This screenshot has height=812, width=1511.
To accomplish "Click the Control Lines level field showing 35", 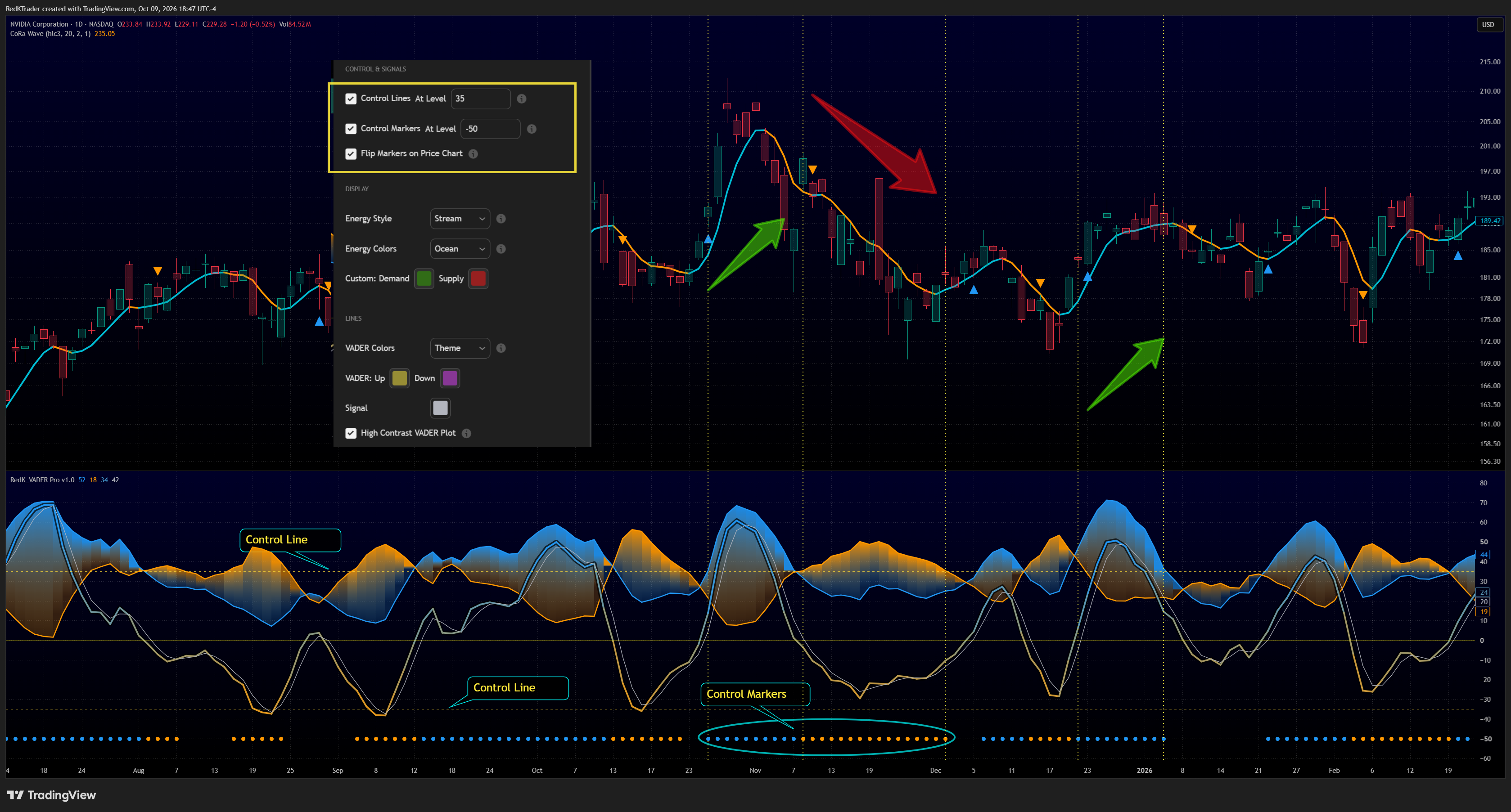I will pos(480,99).
